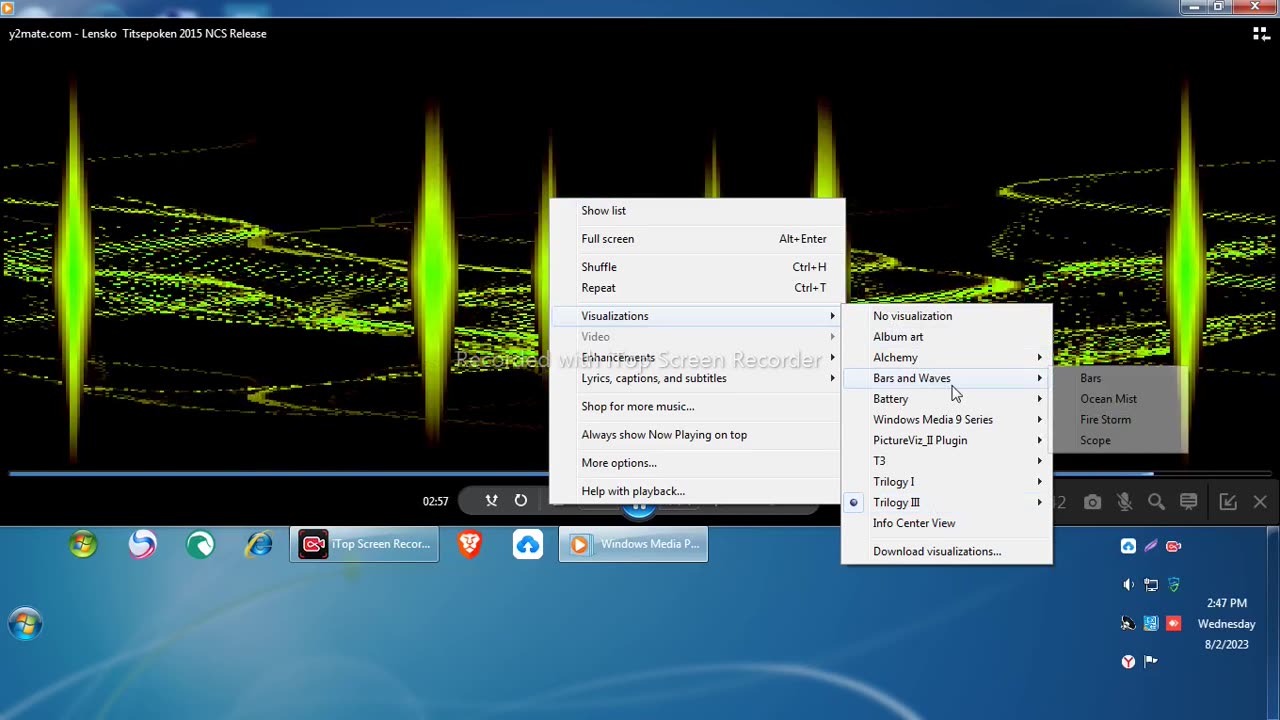Open the recorder annotation comment icon
Viewport: 1280px width, 720px height.
[x=1188, y=502]
